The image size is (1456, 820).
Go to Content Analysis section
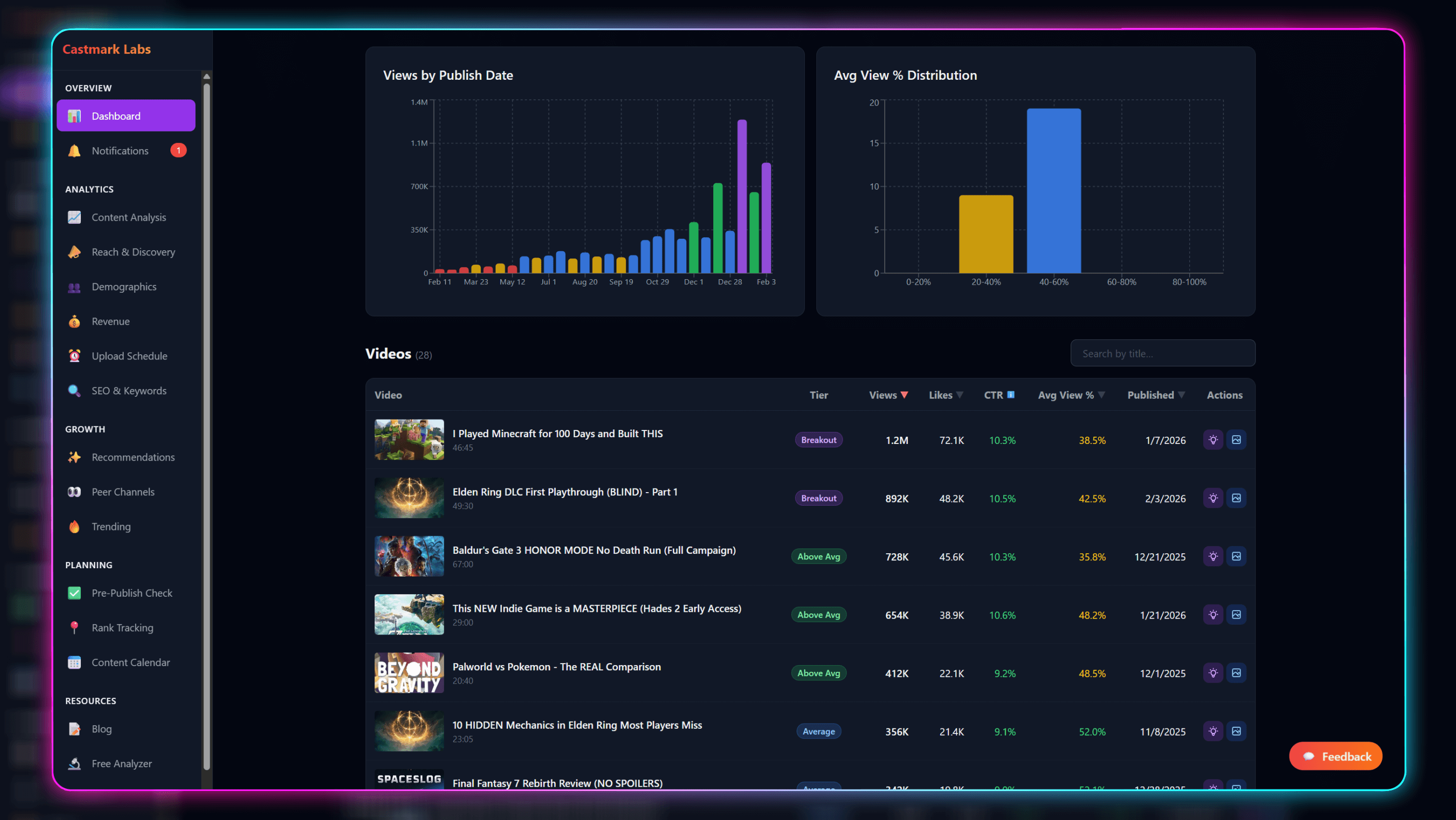coord(128,217)
